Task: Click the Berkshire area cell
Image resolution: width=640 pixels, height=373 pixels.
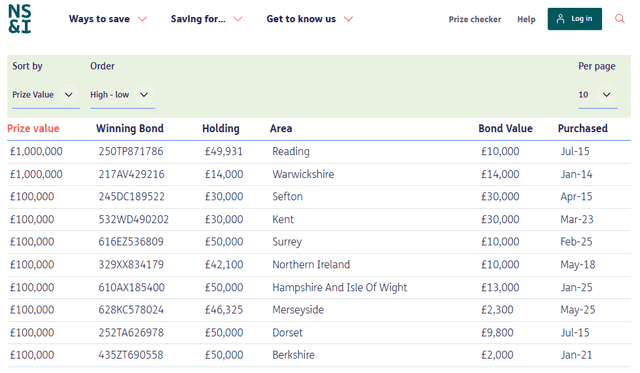Action: tap(293, 355)
